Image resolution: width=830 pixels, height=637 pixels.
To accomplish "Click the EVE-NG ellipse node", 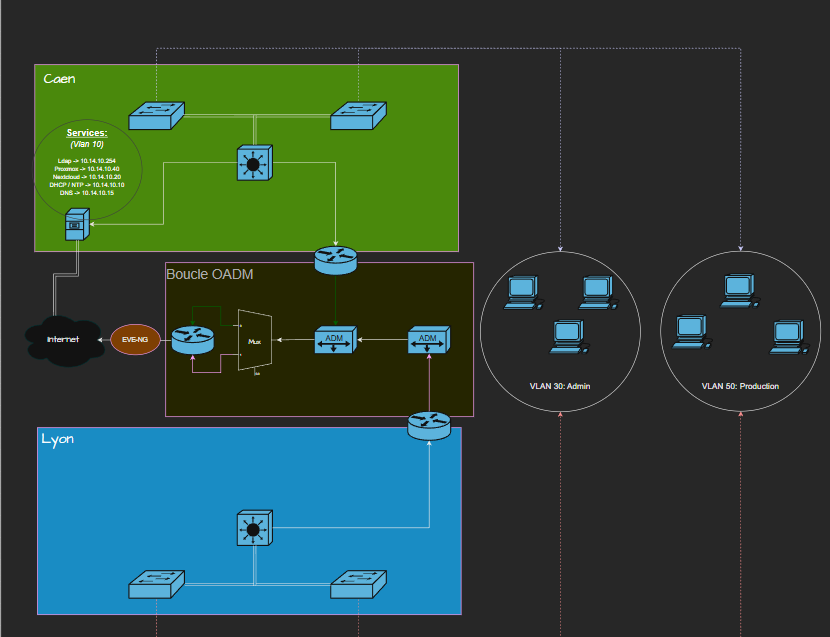I will click(x=135, y=340).
